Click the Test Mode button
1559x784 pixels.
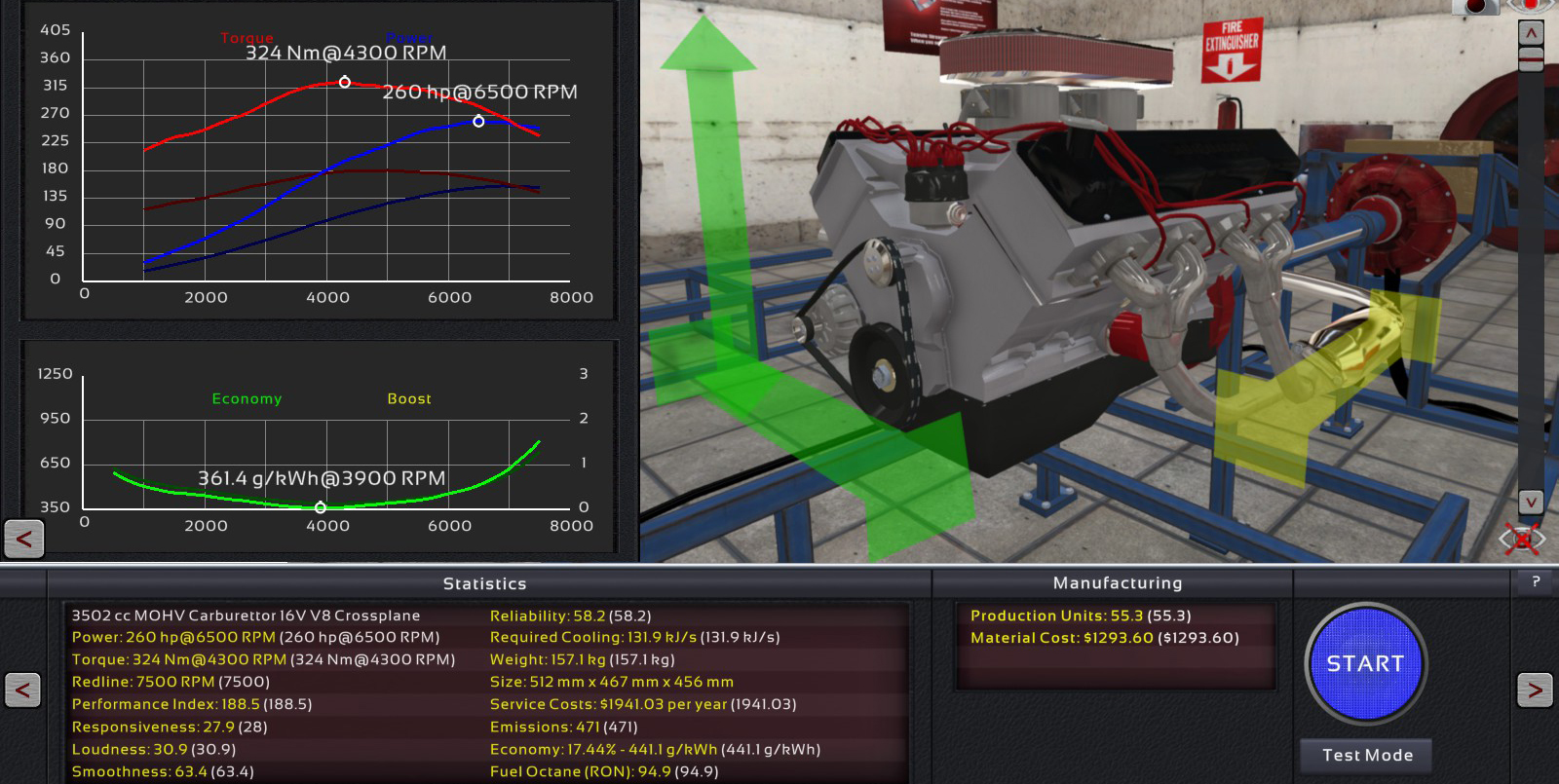tap(1367, 755)
